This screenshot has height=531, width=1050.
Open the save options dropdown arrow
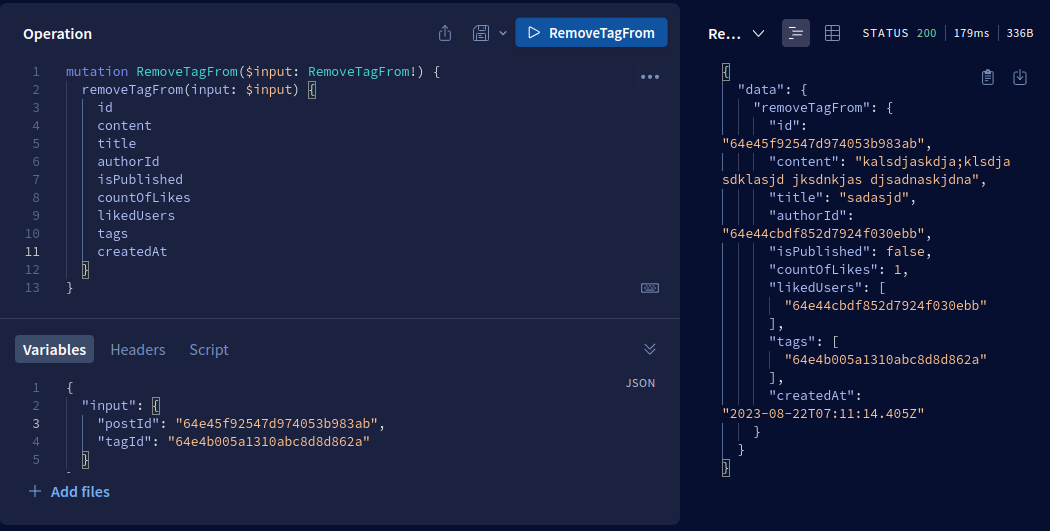point(503,33)
